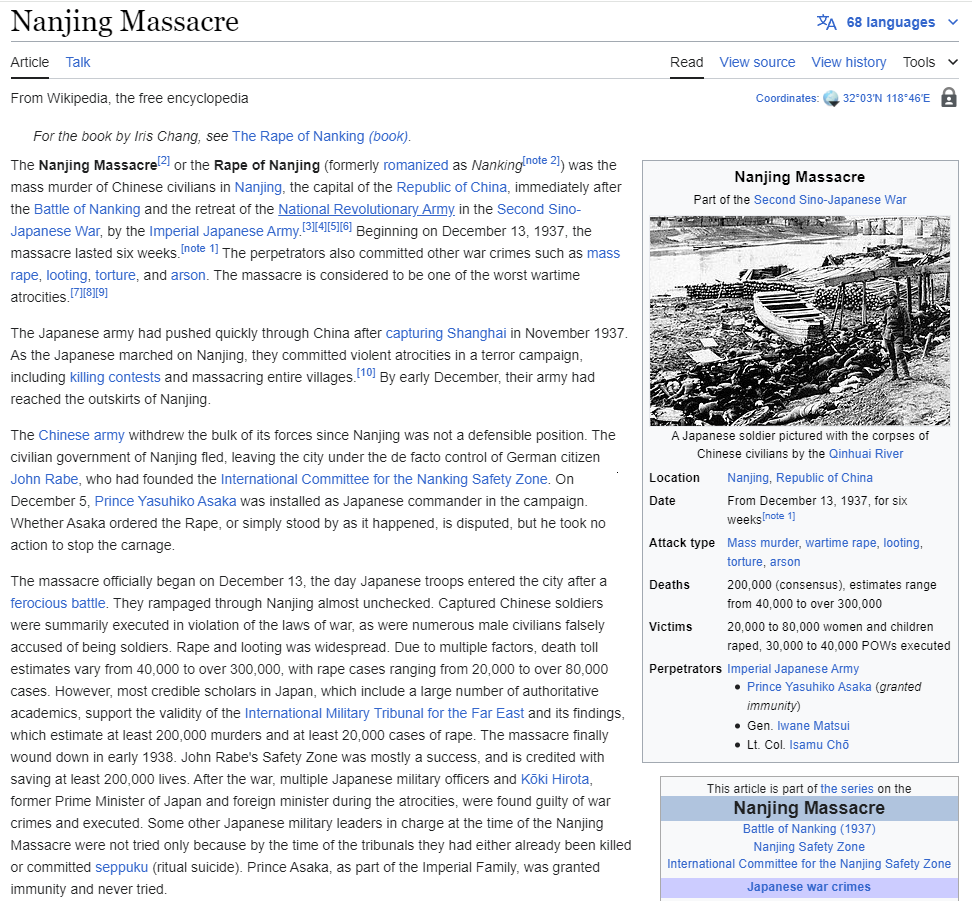Follow the arson link in intro paragraph
Viewport: 972px width, 901px height.
point(188,275)
